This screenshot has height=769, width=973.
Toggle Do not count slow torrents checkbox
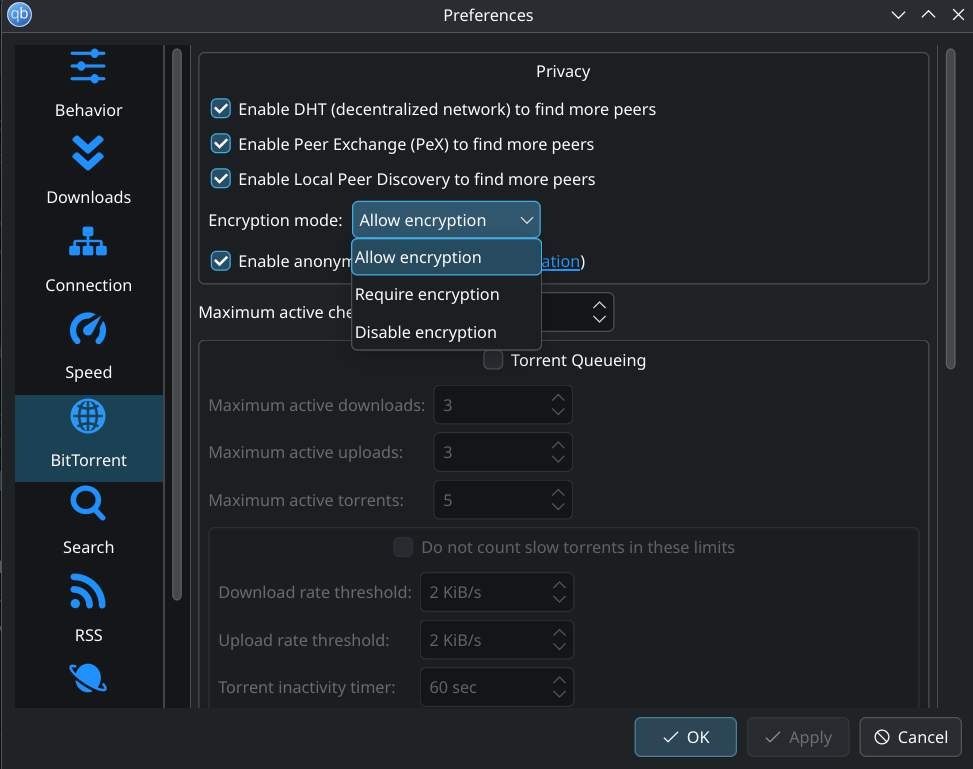point(403,547)
